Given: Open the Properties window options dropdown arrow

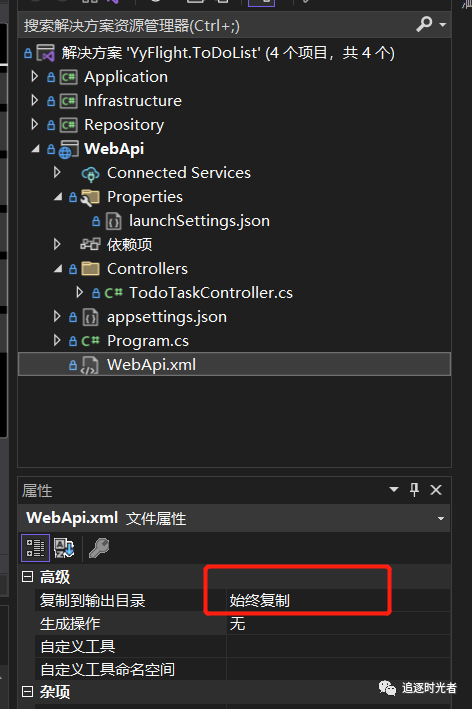Looking at the screenshot, I should coord(394,490).
